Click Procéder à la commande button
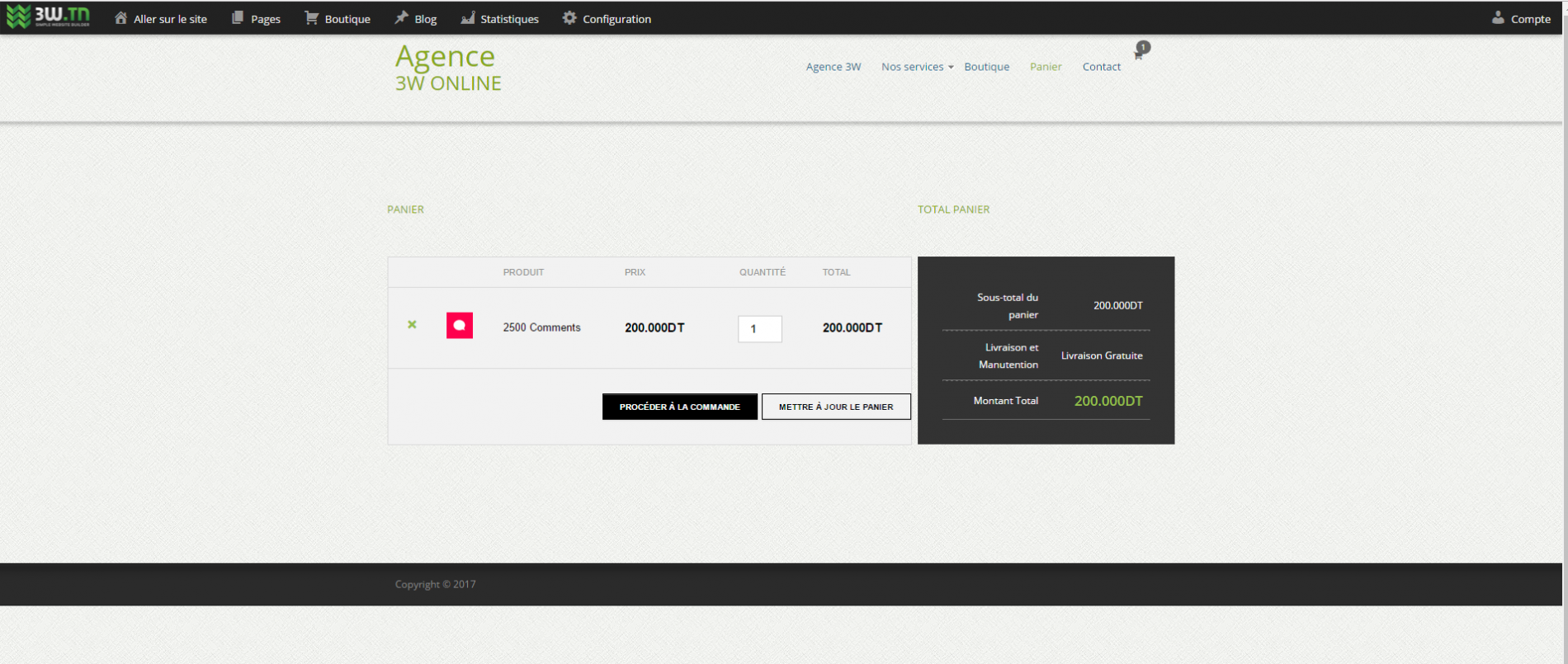 [680, 407]
